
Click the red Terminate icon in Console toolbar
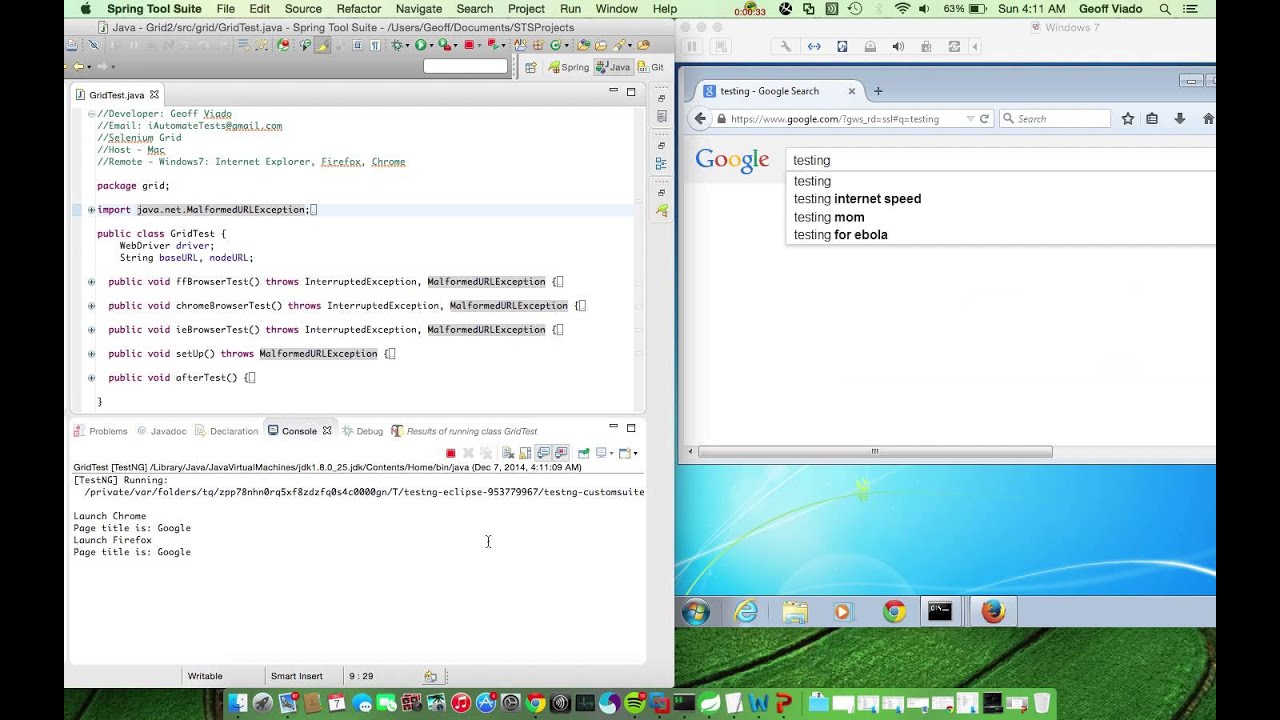pyautogui.click(x=450, y=453)
